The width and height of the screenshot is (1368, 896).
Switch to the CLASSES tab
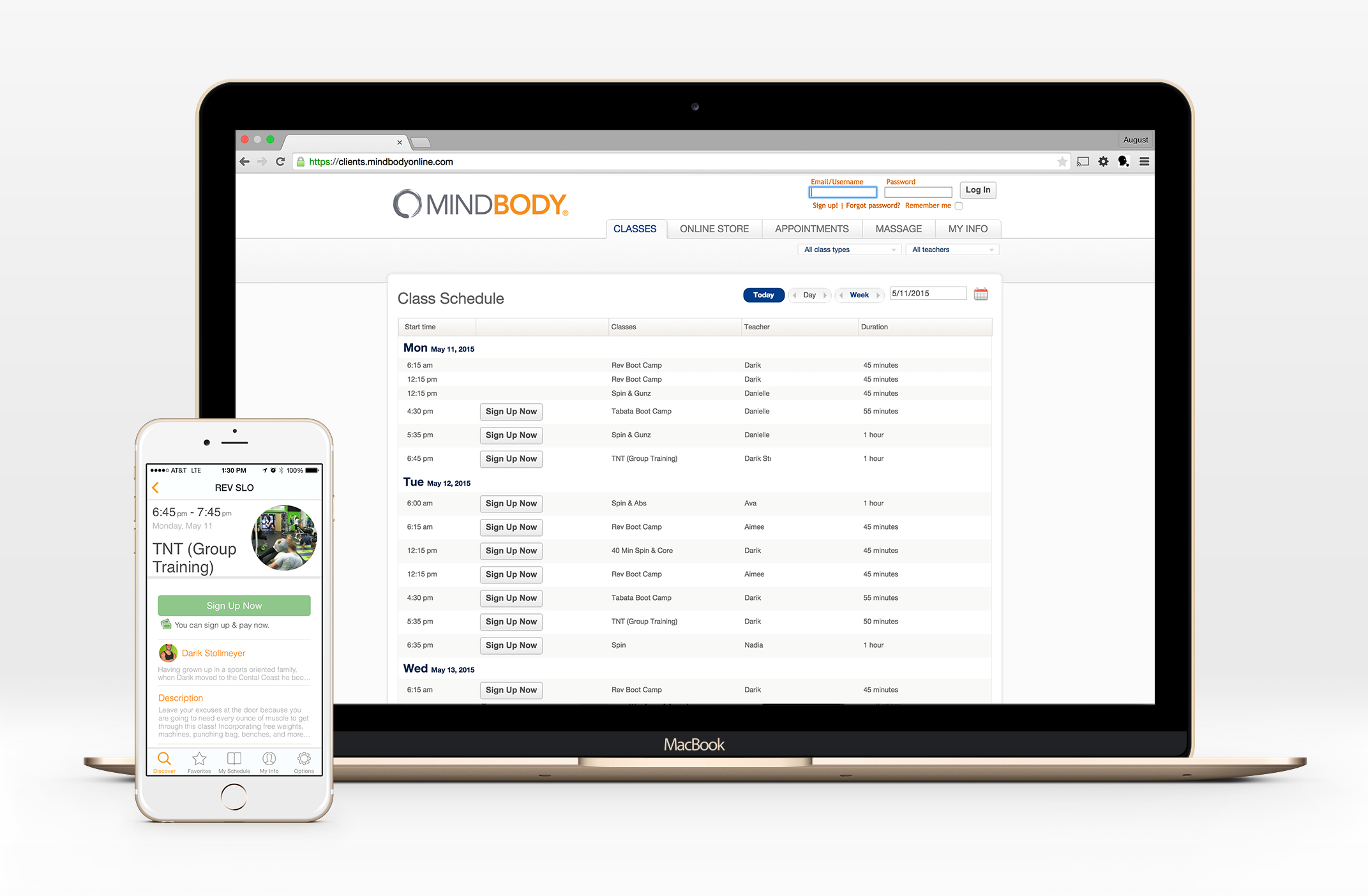[634, 229]
